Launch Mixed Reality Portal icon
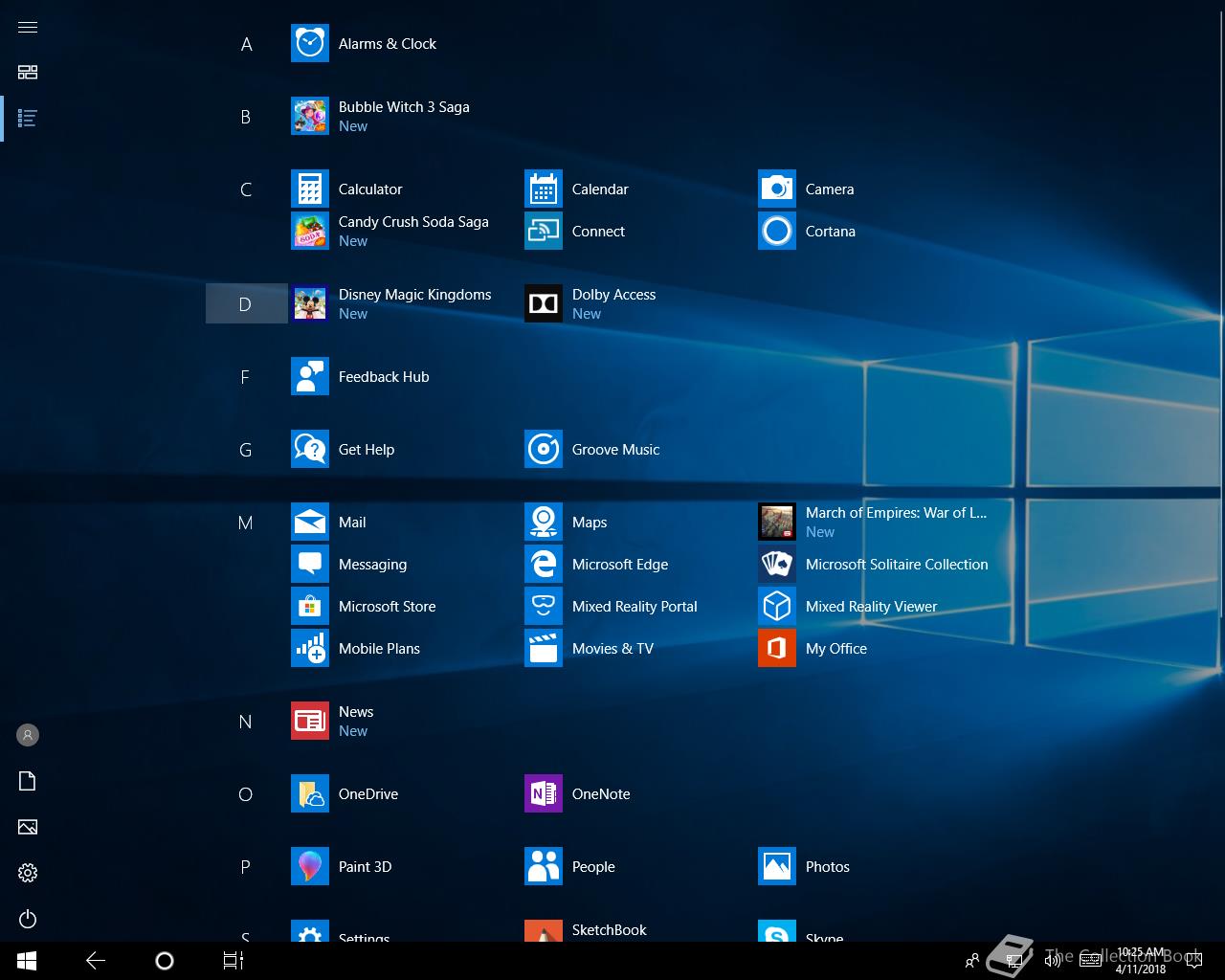This screenshot has width=1225, height=980. (x=544, y=607)
